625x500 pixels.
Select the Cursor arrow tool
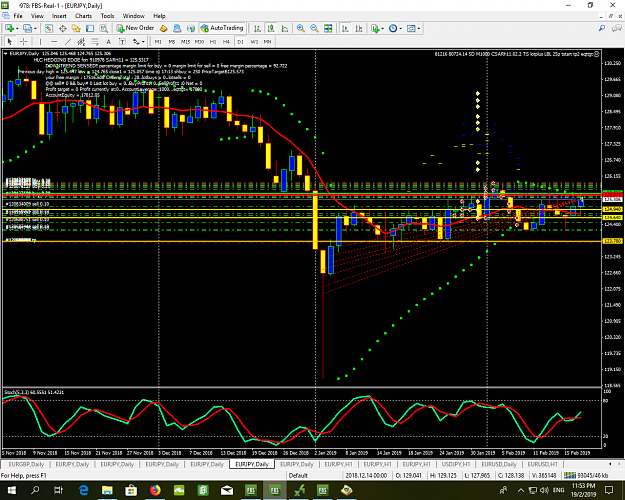click(x=10, y=41)
